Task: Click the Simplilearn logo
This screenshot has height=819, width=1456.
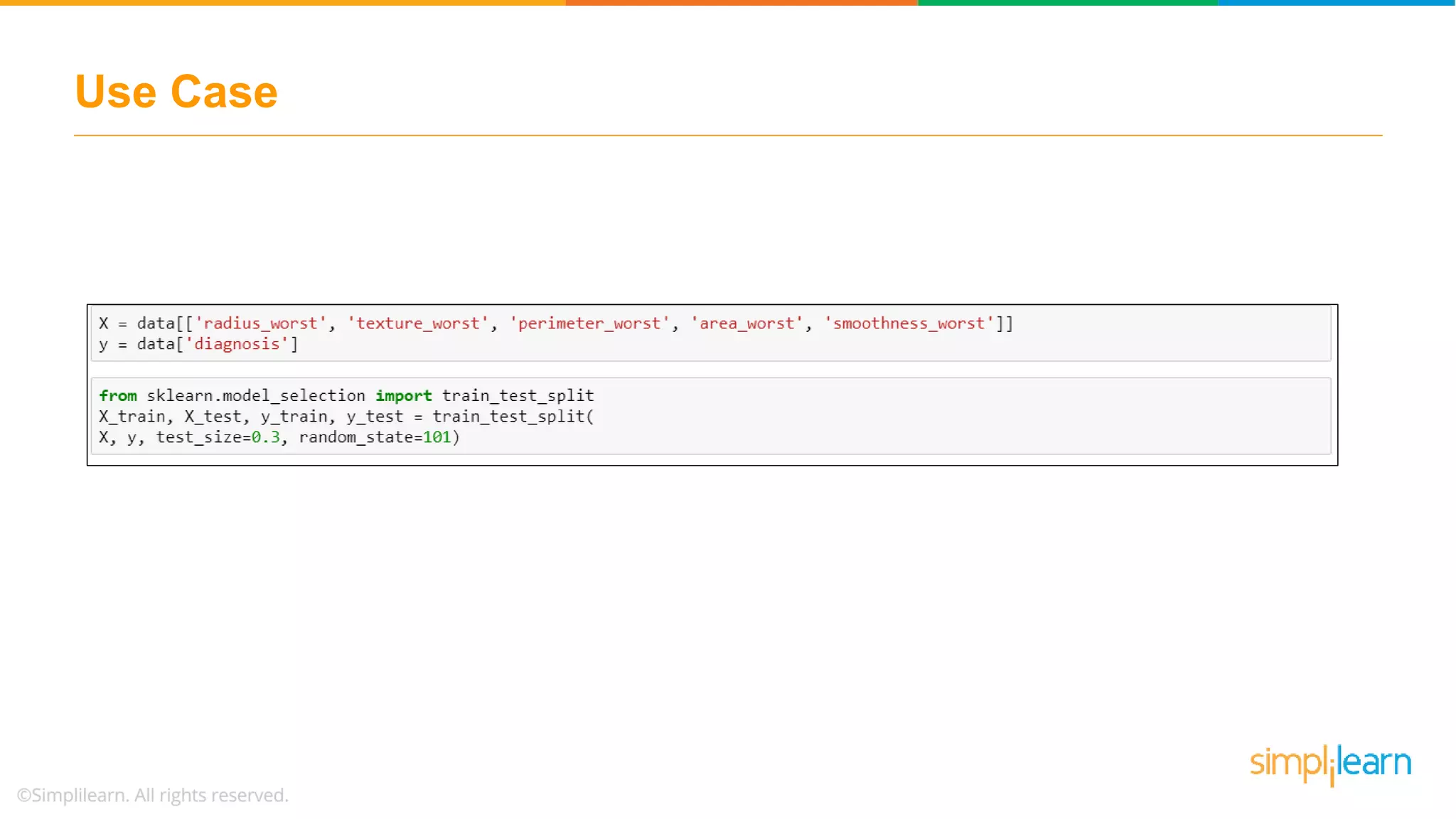Action: [1330, 764]
